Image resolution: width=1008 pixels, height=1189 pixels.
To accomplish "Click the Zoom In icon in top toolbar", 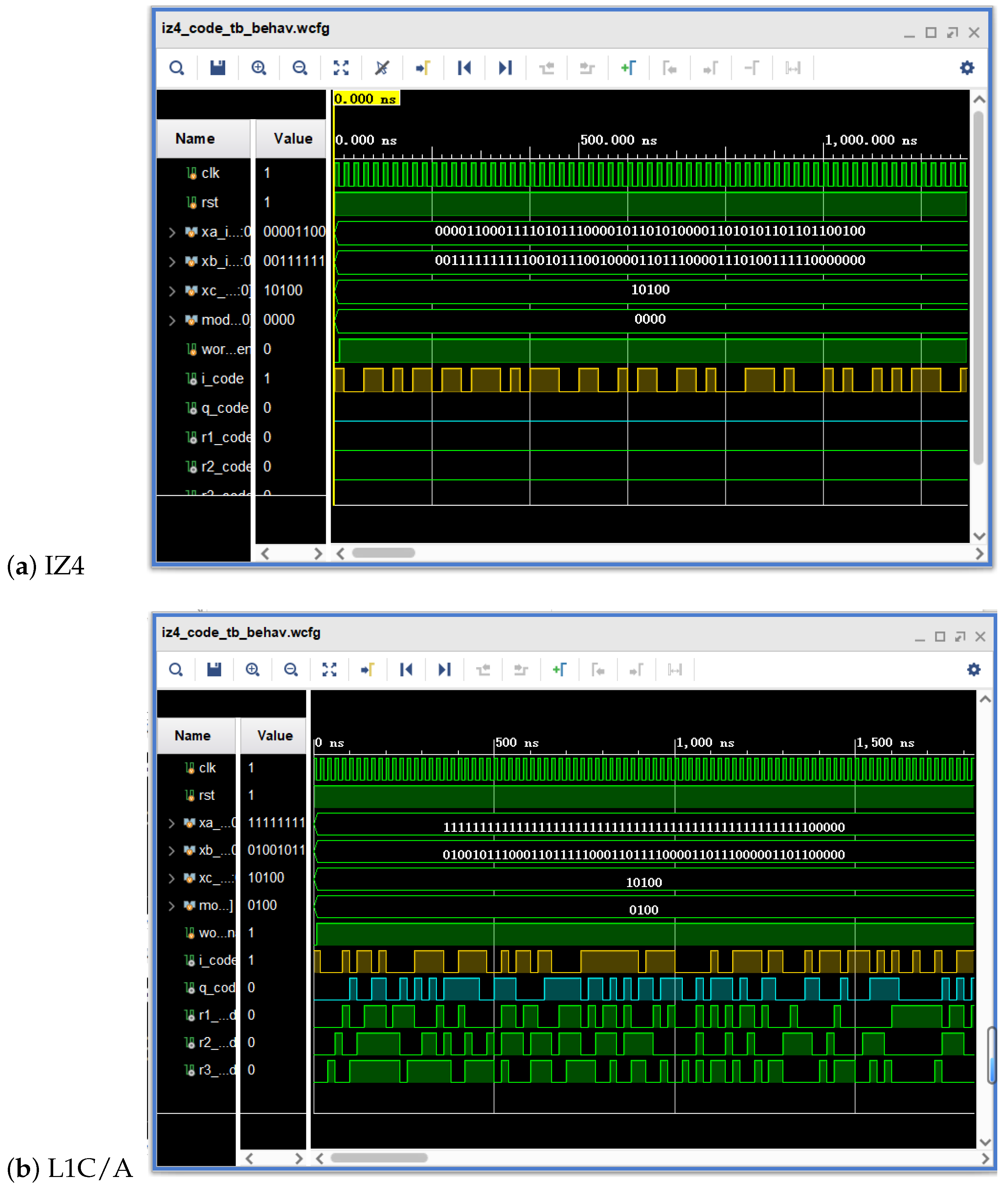I will 259,68.
